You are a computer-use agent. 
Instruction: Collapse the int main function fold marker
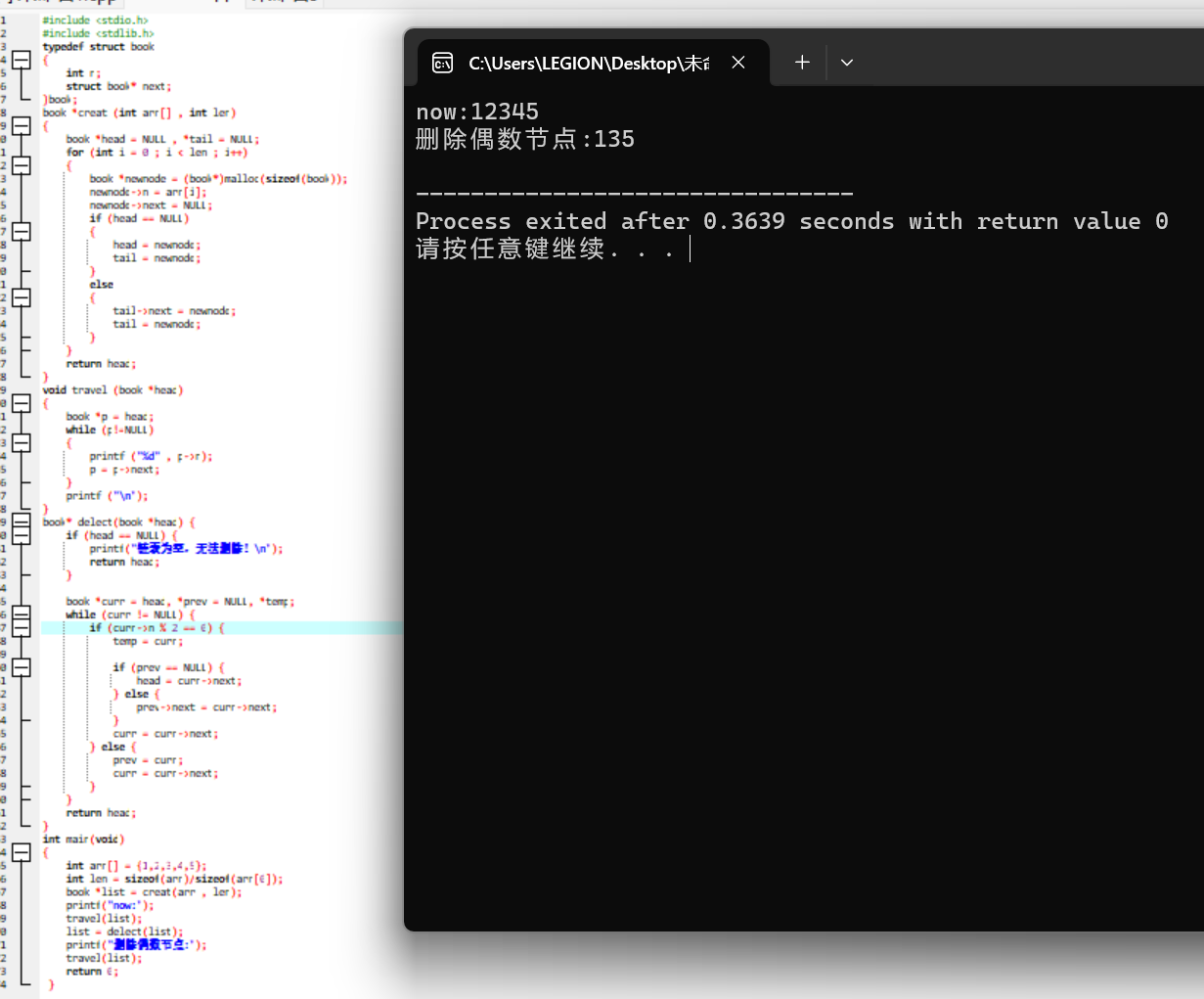click(x=22, y=852)
